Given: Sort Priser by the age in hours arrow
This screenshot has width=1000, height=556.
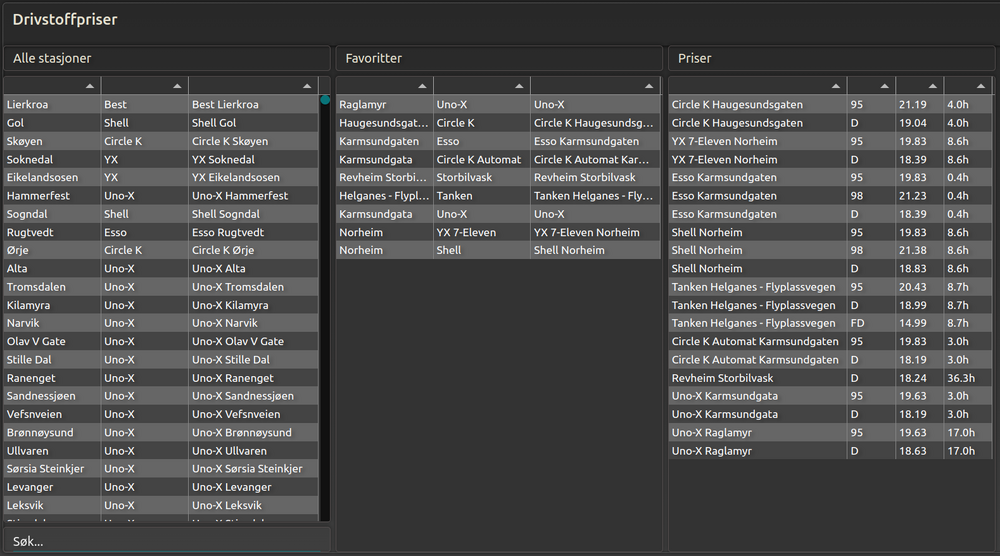Looking at the screenshot, I should [981, 86].
